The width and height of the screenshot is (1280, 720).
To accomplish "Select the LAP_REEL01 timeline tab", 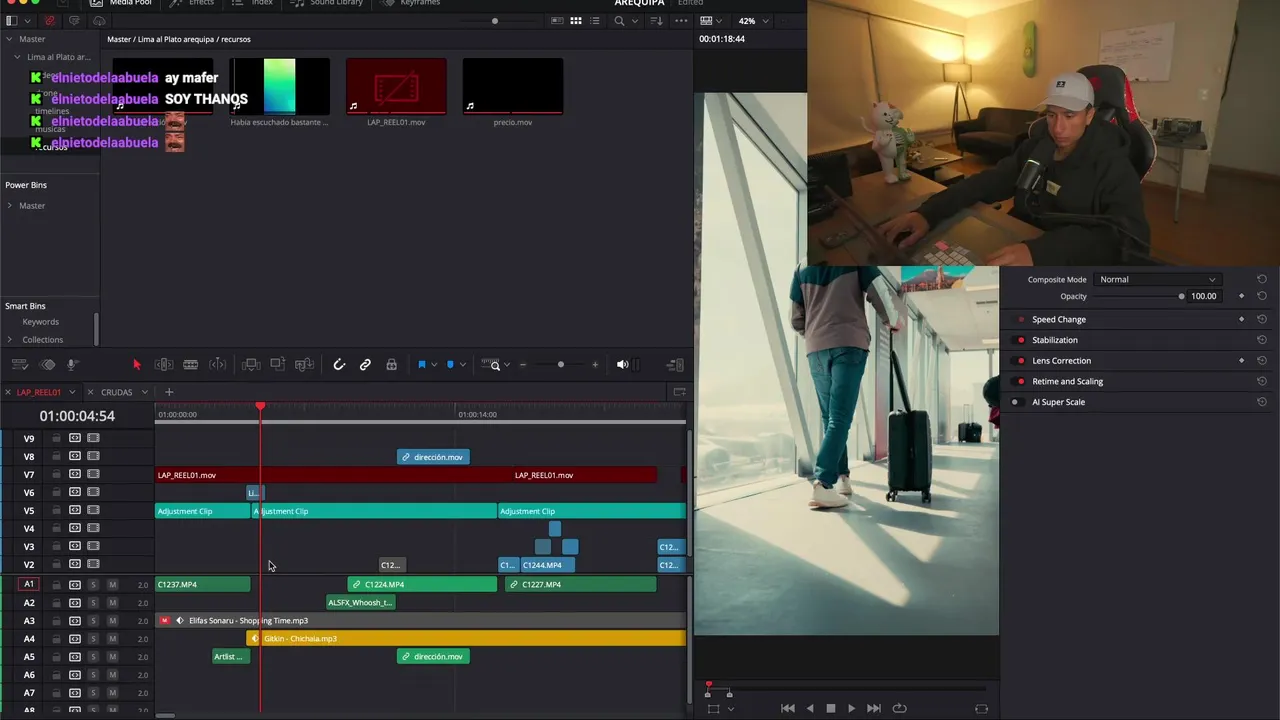I will coord(38,392).
